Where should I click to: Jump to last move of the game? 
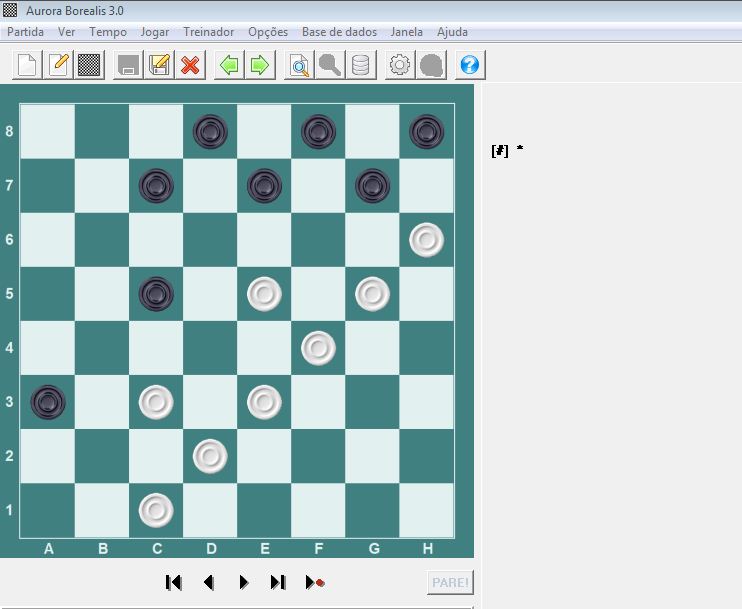(x=278, y=582)
